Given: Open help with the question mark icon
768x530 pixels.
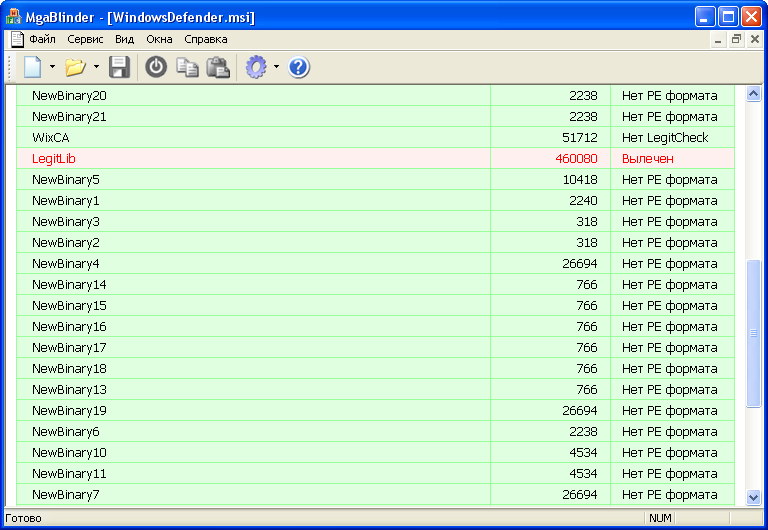Looking at the screenshot, I should [x=299, y=67].
